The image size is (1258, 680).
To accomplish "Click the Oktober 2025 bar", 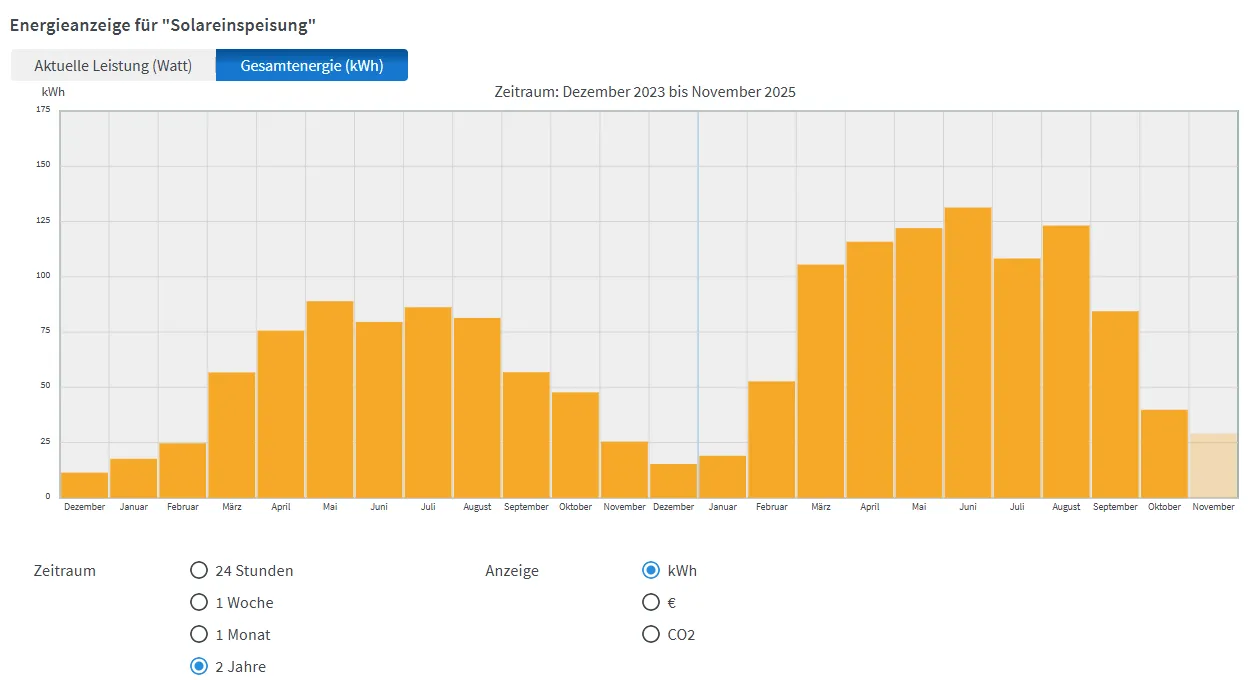I will point(1164,453).
